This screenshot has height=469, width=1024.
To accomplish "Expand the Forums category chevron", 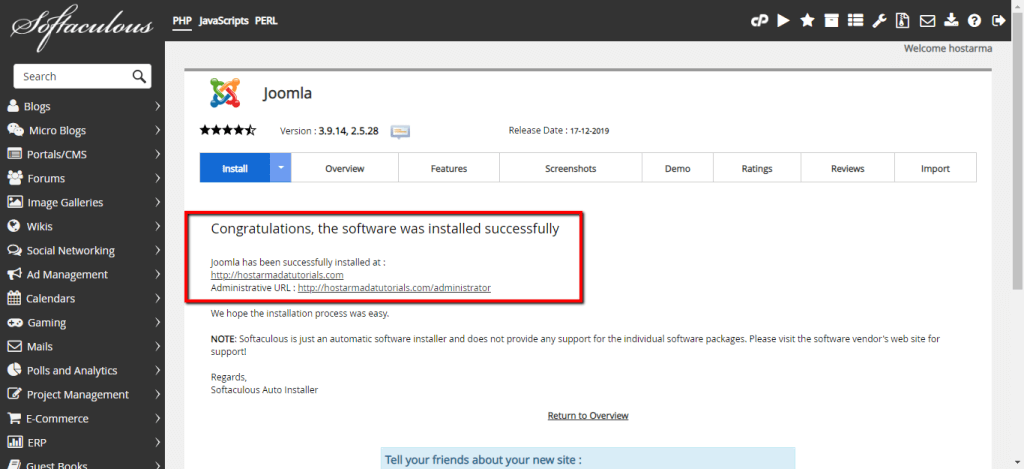I will (157, 178).
